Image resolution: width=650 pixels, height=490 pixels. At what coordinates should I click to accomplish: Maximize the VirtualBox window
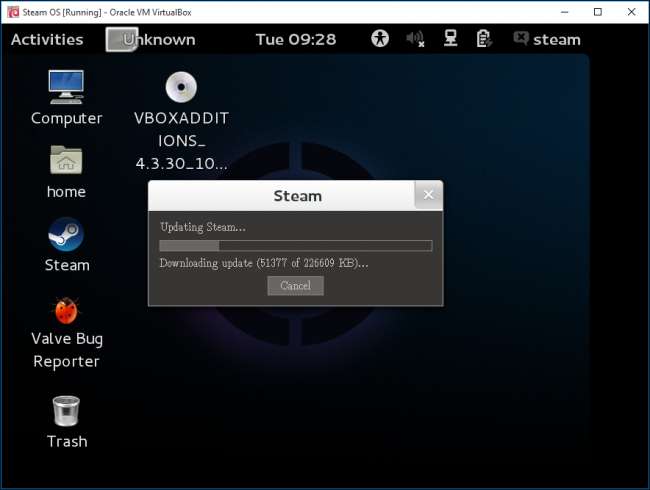point(598,12)
